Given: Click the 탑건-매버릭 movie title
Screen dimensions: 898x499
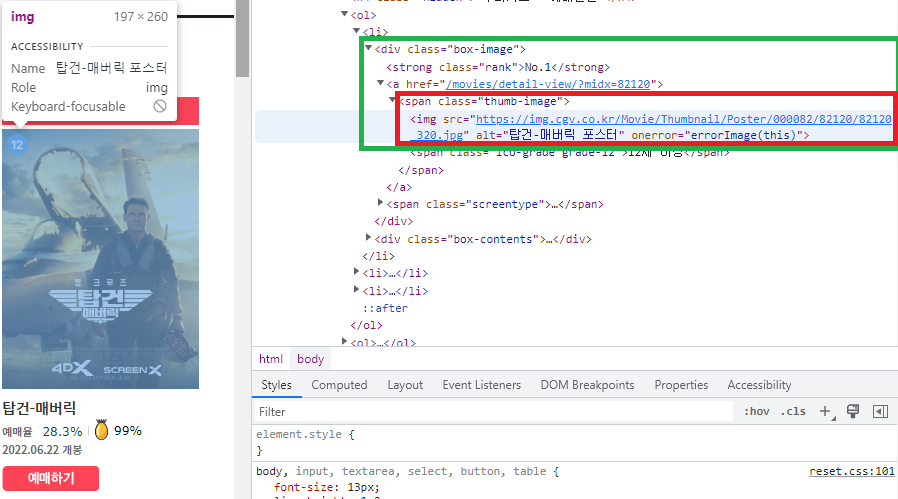Looking at the screenshot, I should [39, 408].
